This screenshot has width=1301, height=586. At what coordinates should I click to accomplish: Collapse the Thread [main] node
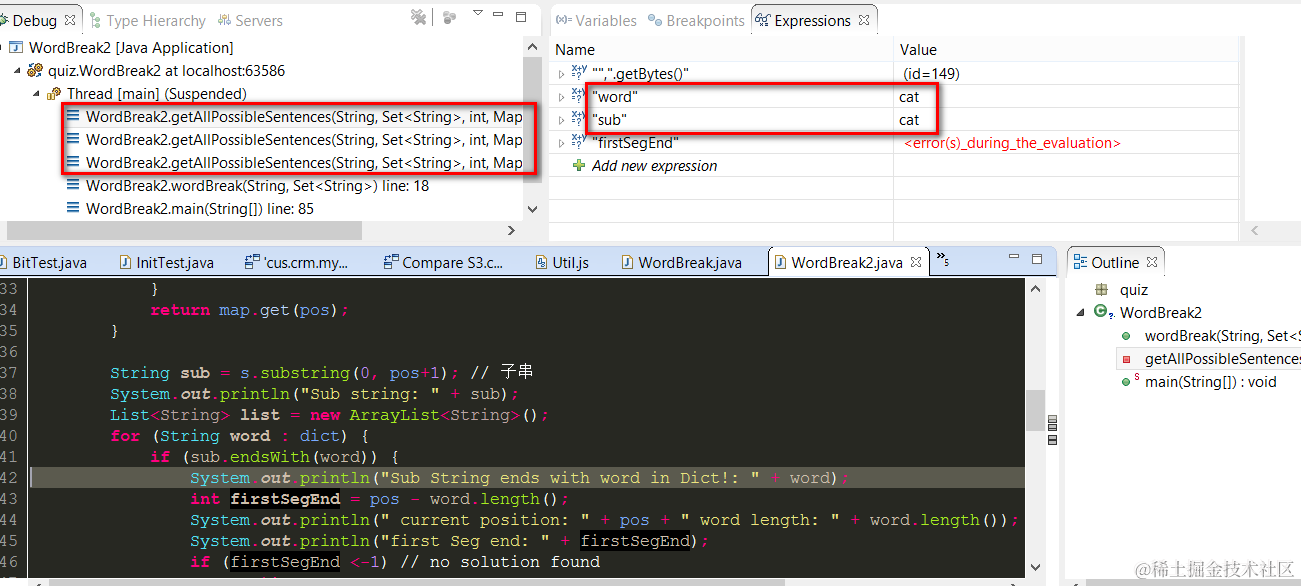[x=35, y=94]
